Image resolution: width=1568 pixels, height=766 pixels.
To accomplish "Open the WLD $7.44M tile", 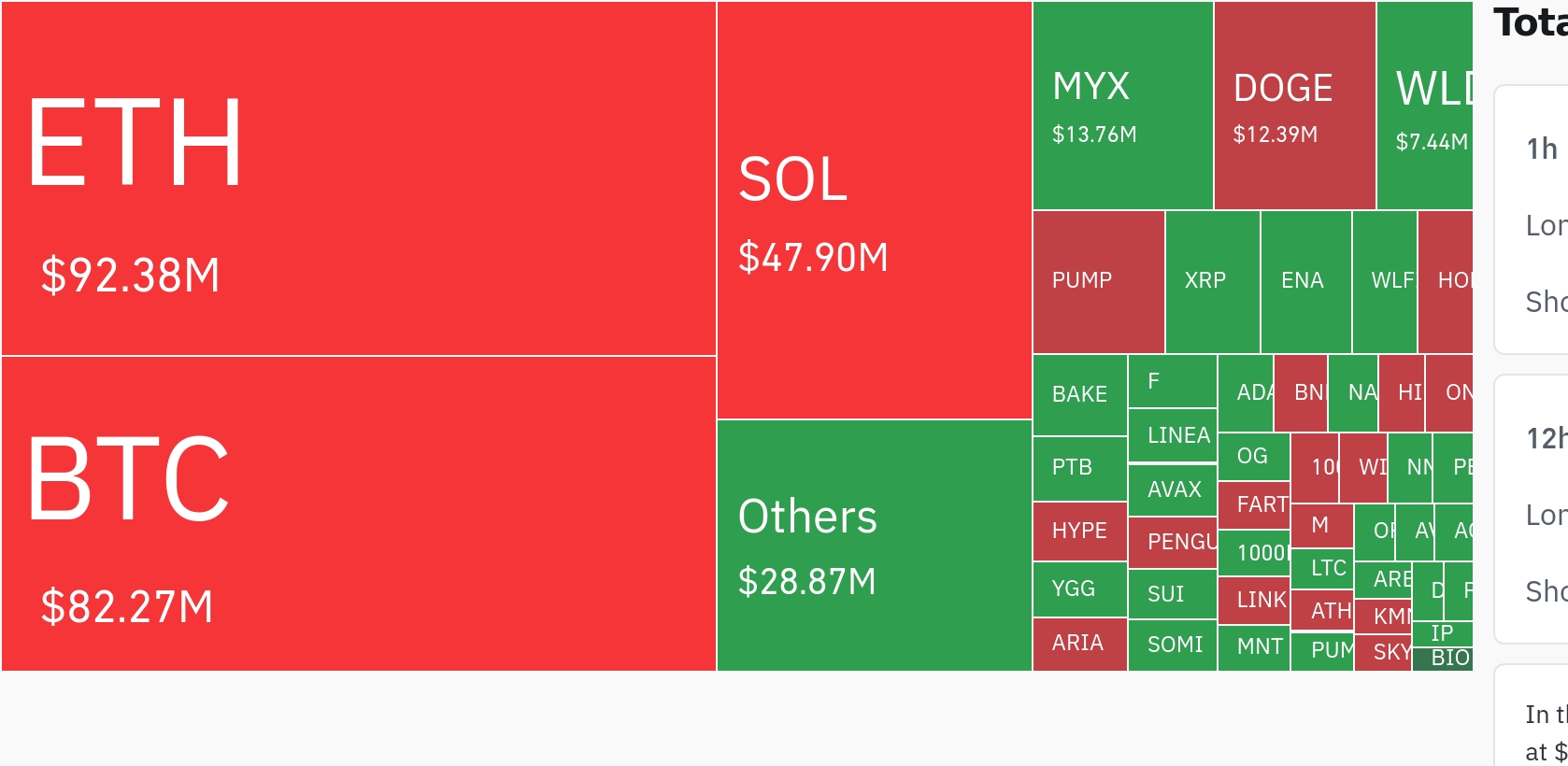I will tap(1424, 106).
